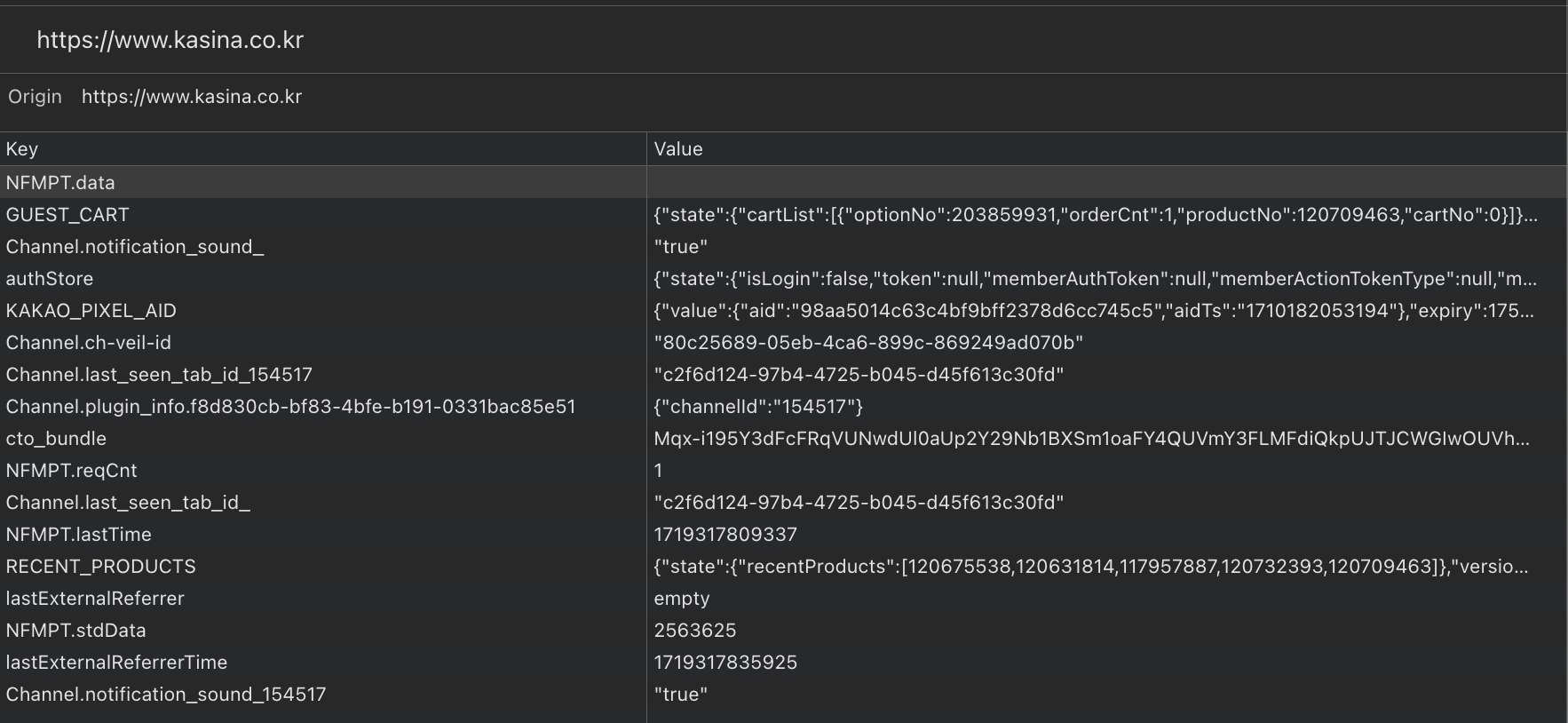Image resolution: width=1568 pixels, height=723 pixels.
Task: Select the authStore key entry
Action: point(50,279)
